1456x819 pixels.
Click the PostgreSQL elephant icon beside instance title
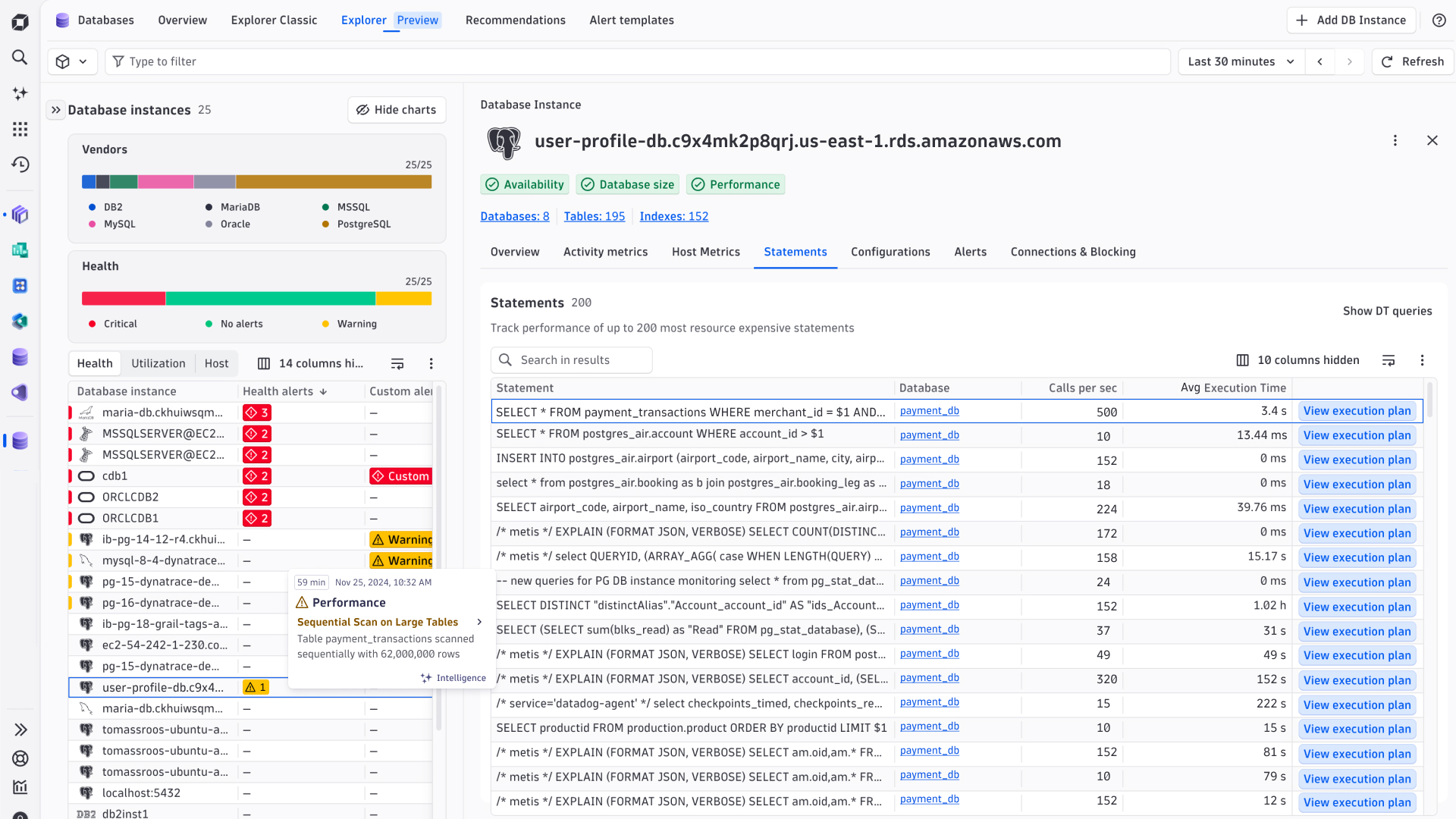[x=504, y=143]
